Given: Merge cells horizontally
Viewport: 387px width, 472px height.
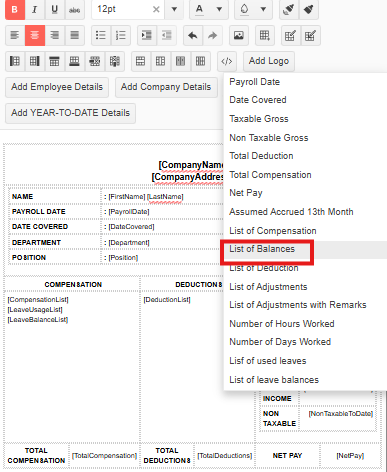Looking at the screenshot, I should [x=141, y=61].
